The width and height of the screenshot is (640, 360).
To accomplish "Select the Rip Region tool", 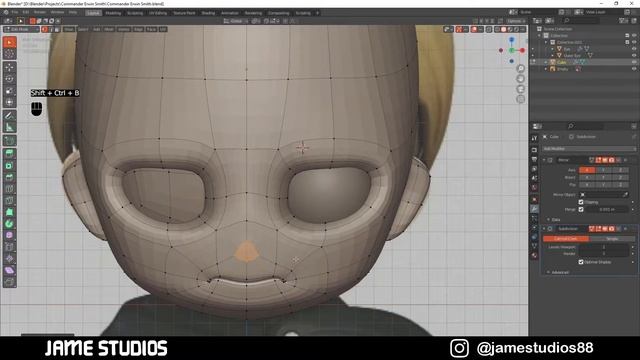I will 9,282.
